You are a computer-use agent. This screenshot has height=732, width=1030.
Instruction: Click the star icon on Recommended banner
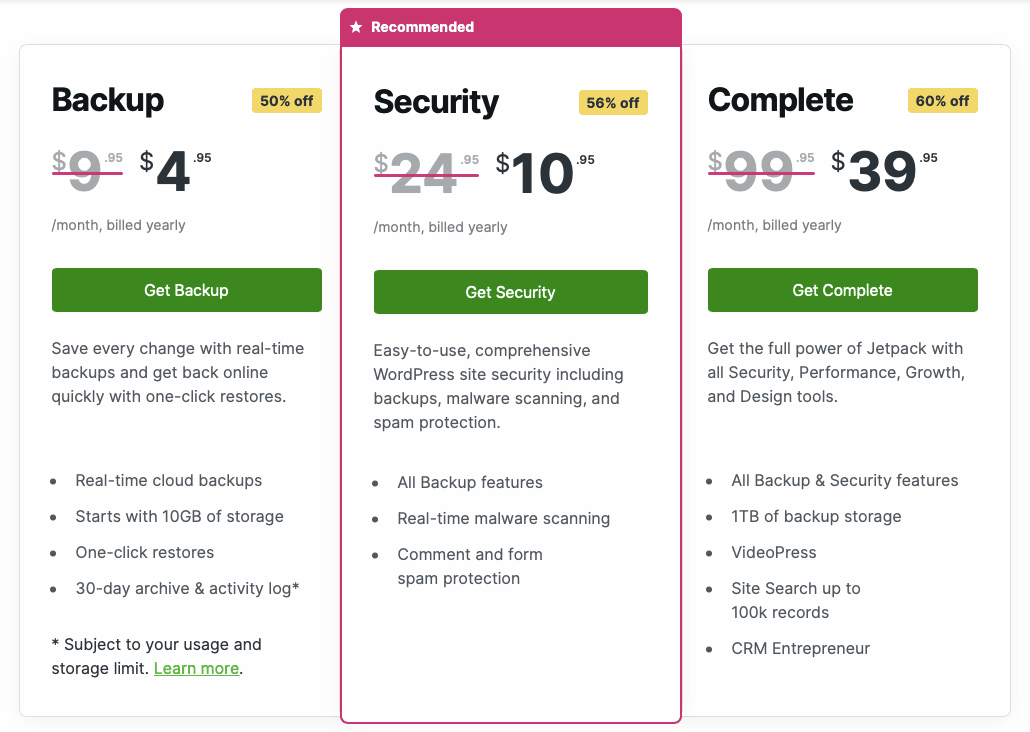(356, 27)
